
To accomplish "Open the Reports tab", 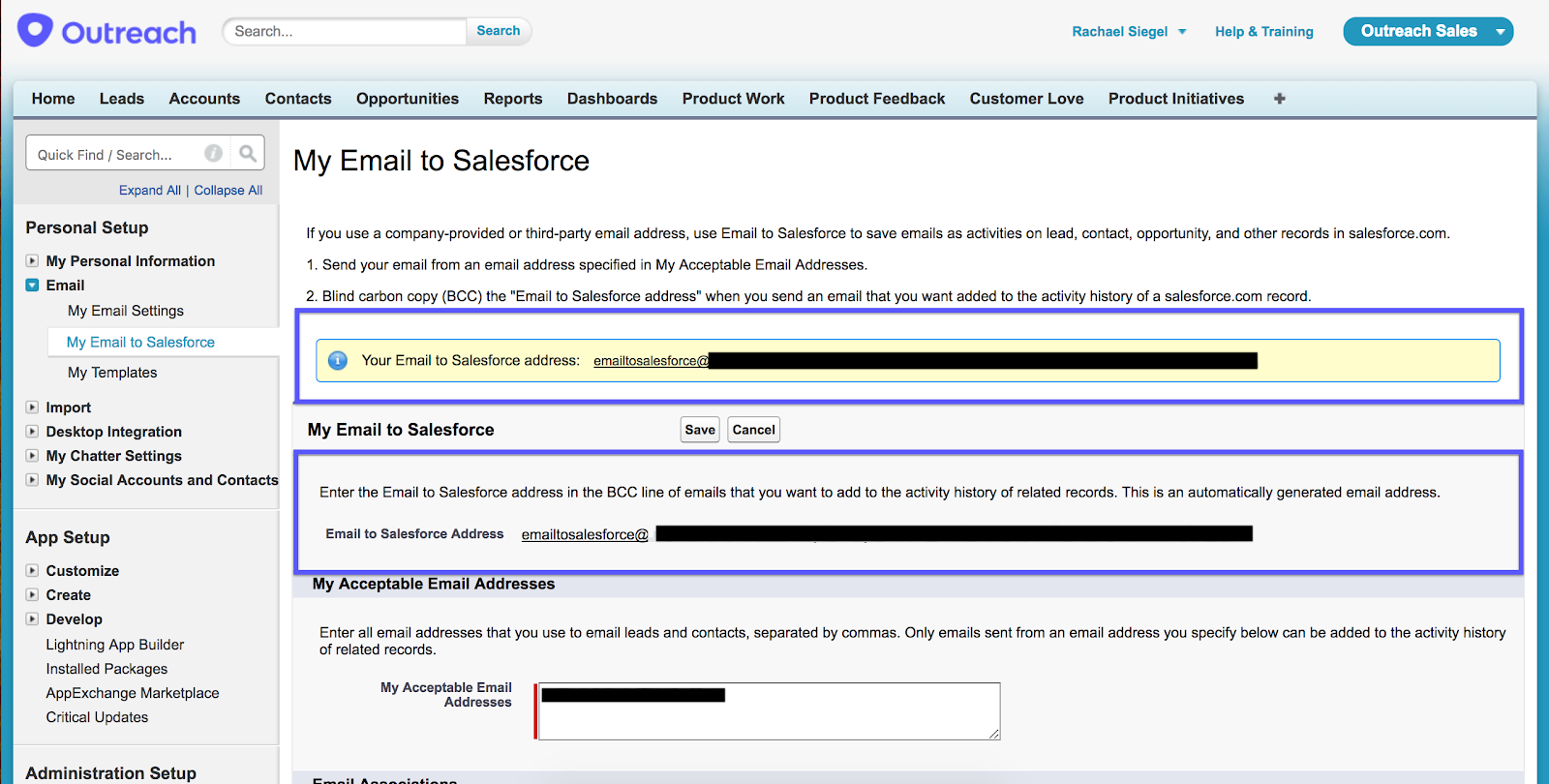I will coord(513,99).
